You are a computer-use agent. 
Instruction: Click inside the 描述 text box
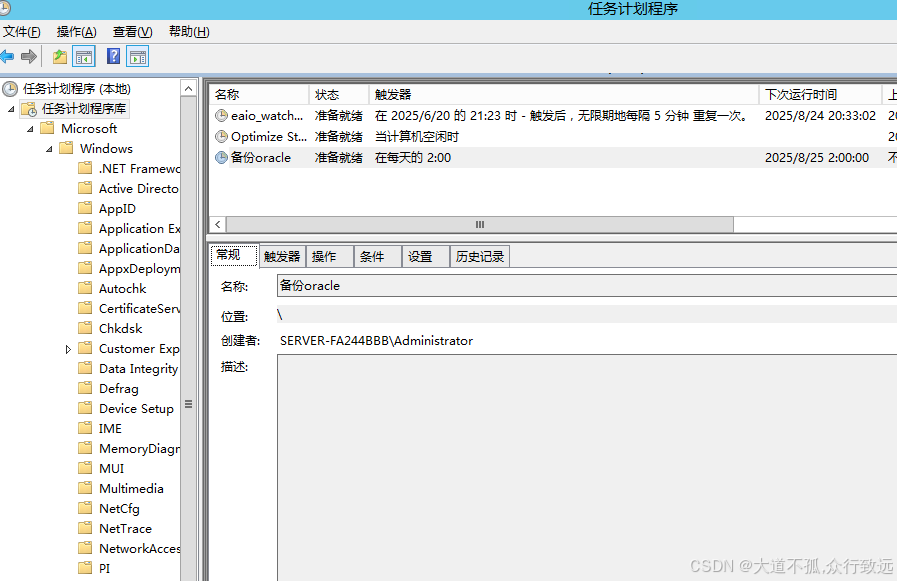click(587, 468)
